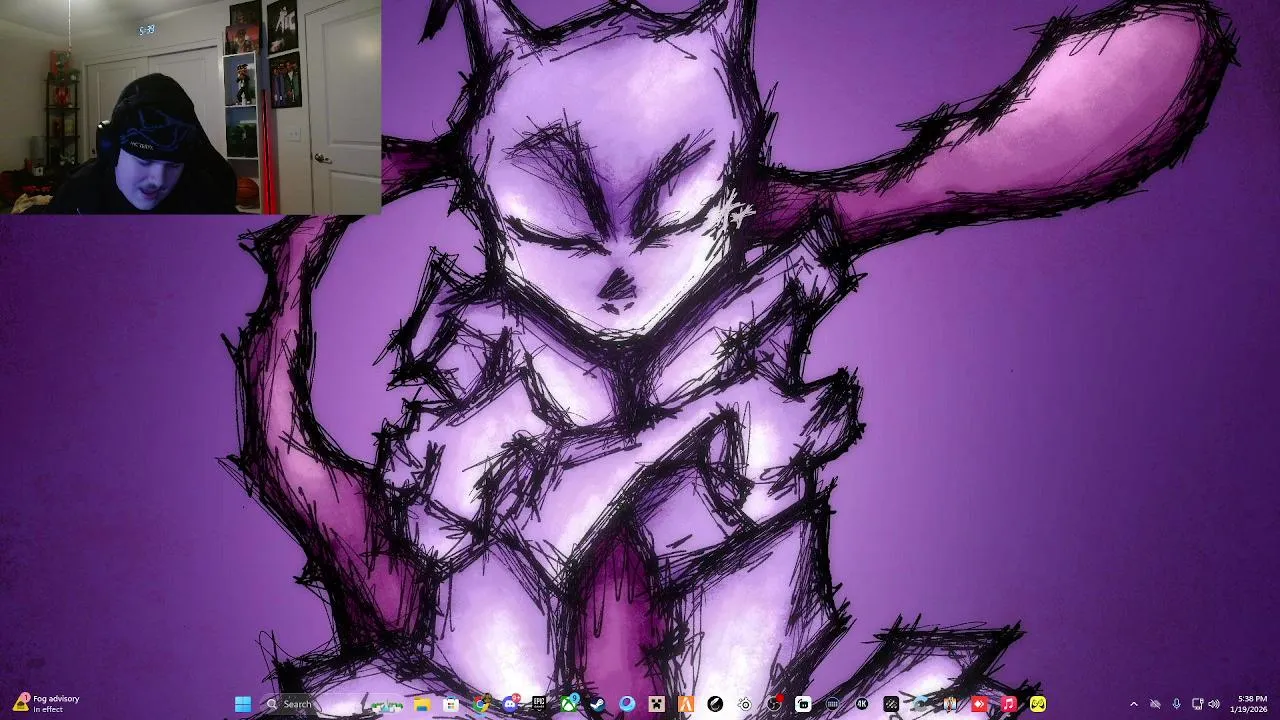1280x720 pixels.
Task: Click the microphone icon in the system tray
Action: [1176, 704]
